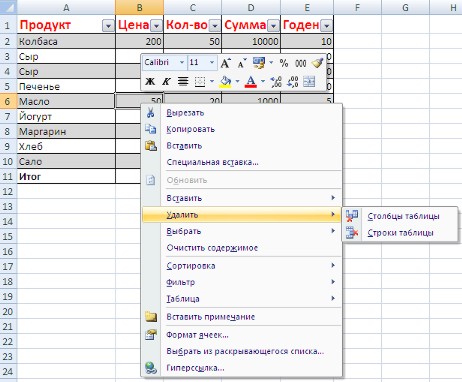Open the Годен column filter dropdown
462x382 pixels.
(x=327, y=26)
